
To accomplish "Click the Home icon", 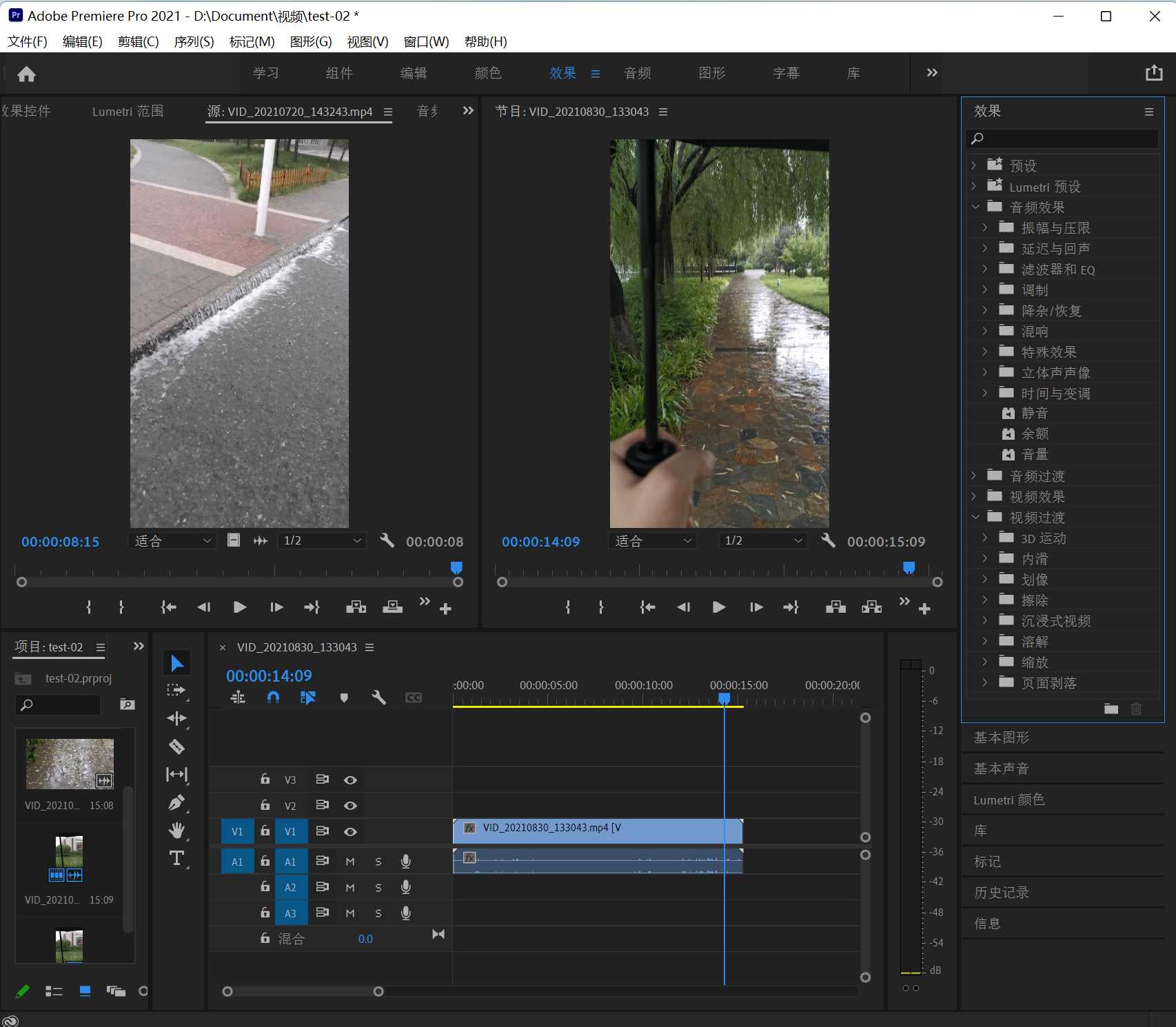I will tap(26, 74).
